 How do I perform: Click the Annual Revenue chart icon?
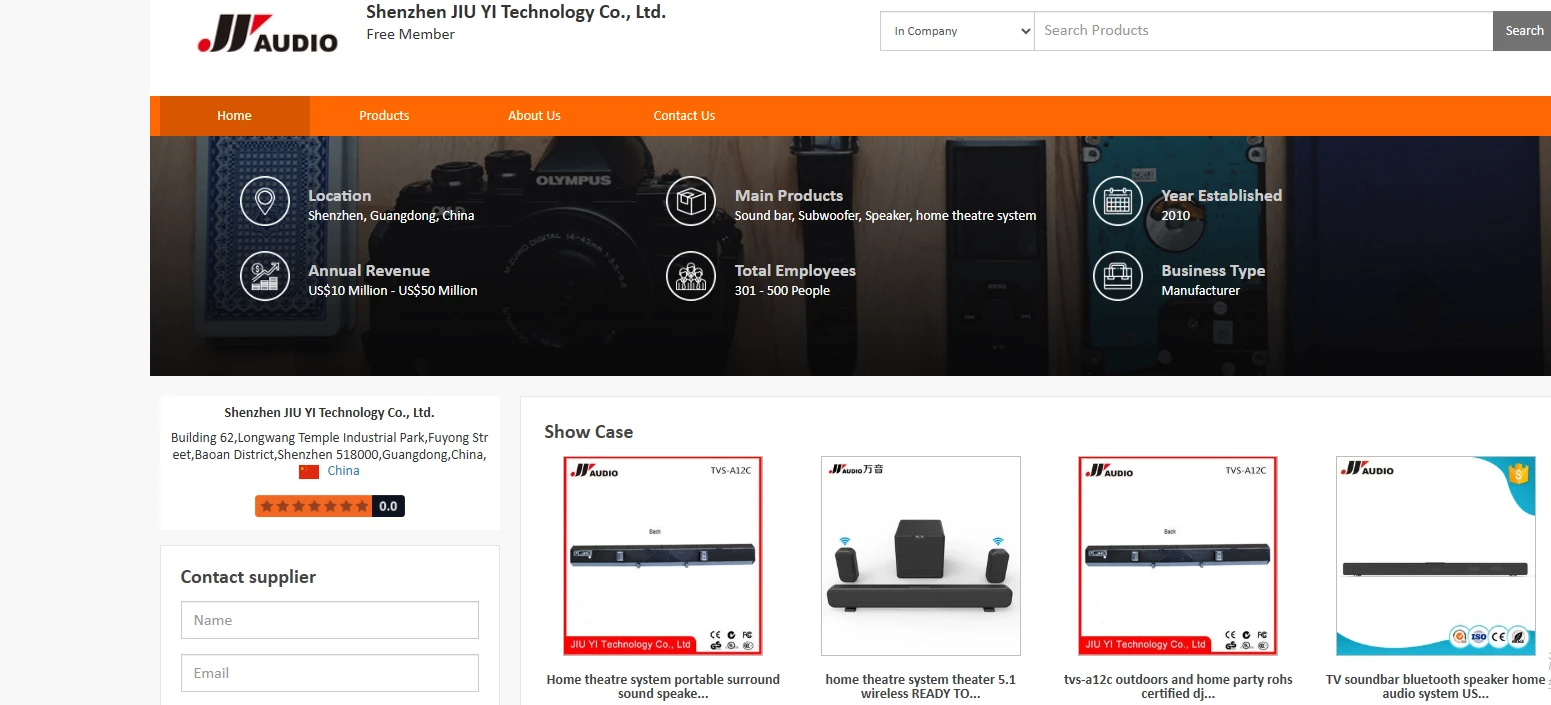click(265, 276)
